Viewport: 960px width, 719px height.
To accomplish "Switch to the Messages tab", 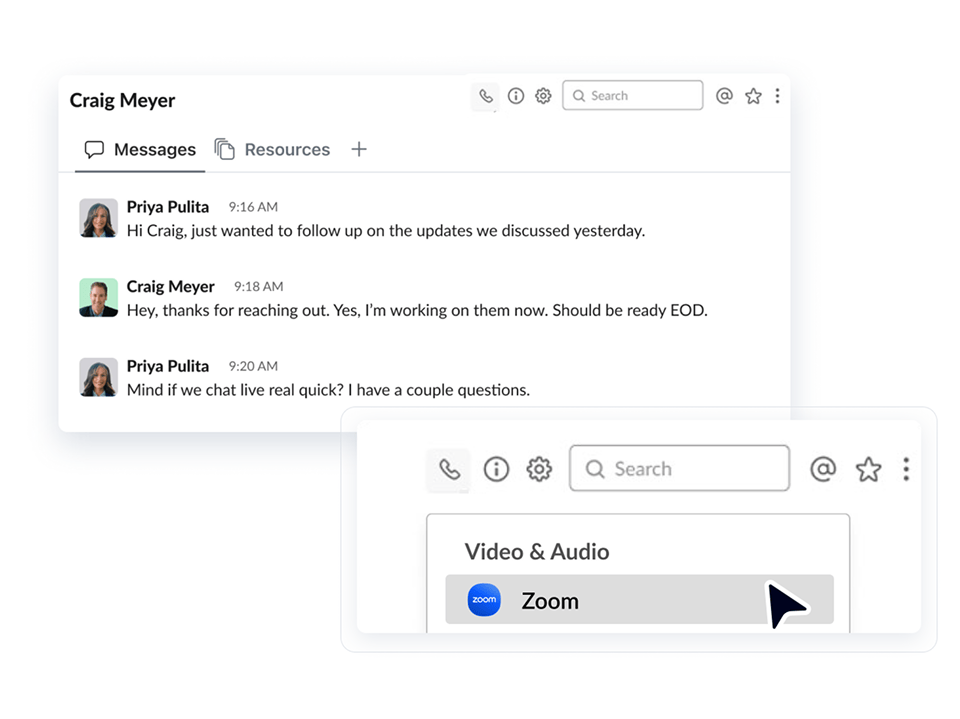I will click(x=141, y=150).
